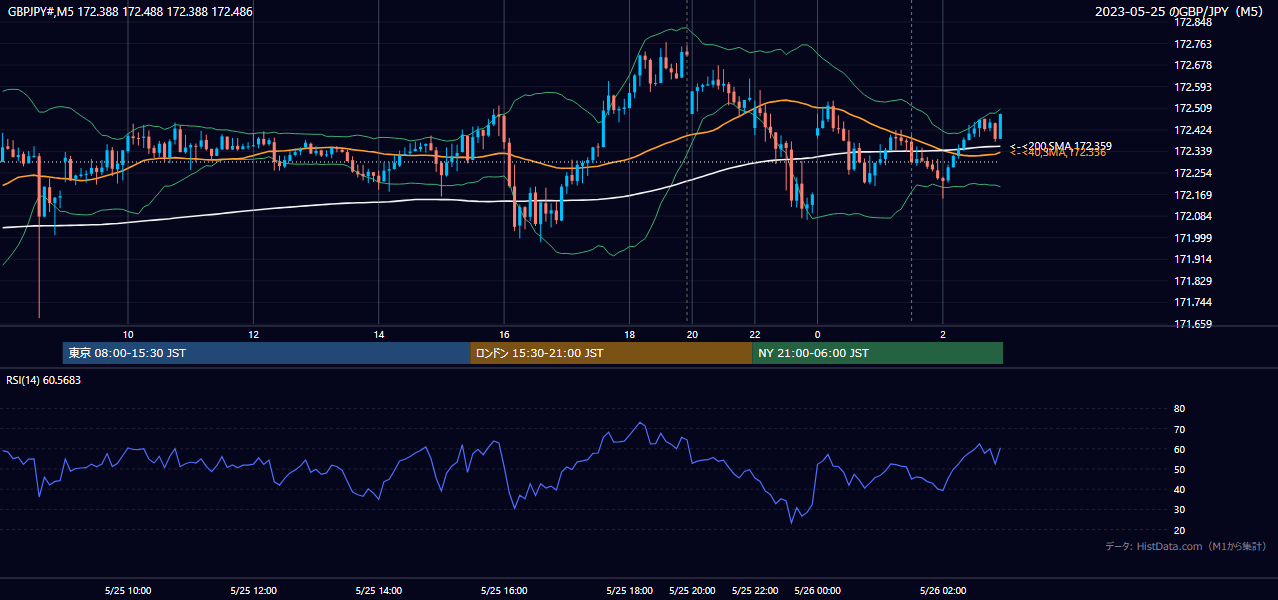Screen dimensions: 1278x600
Task: Click price axis level 171.744
Action: tap(1192, 302)
